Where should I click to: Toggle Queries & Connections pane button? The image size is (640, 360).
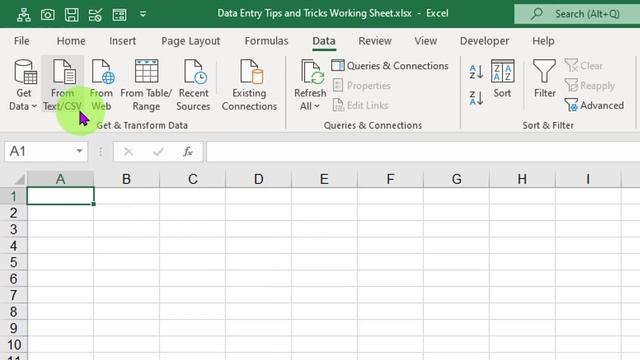(390, 66)
